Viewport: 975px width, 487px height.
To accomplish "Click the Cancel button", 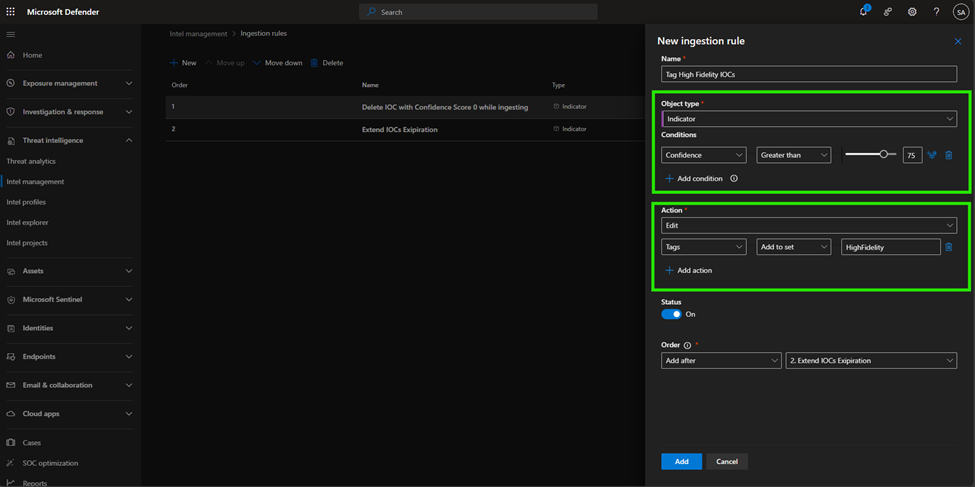I will pyautogui.click(x=727, y=461).
